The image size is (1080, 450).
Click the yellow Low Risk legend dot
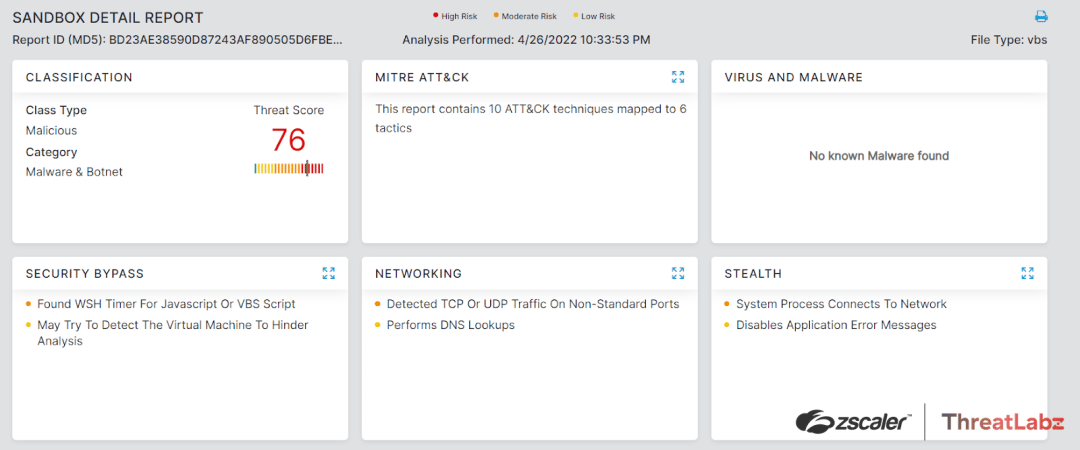pyautogui.click(x=575, y=16)
